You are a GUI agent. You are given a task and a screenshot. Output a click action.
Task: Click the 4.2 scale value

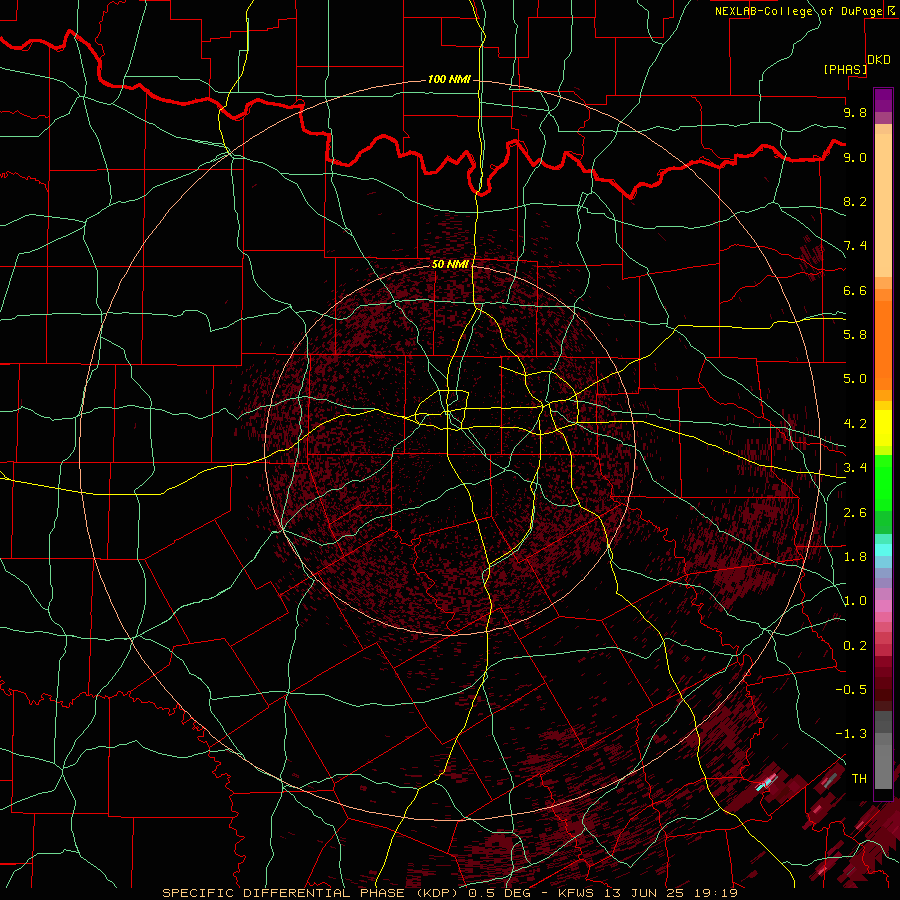click(x=855, y=424)
